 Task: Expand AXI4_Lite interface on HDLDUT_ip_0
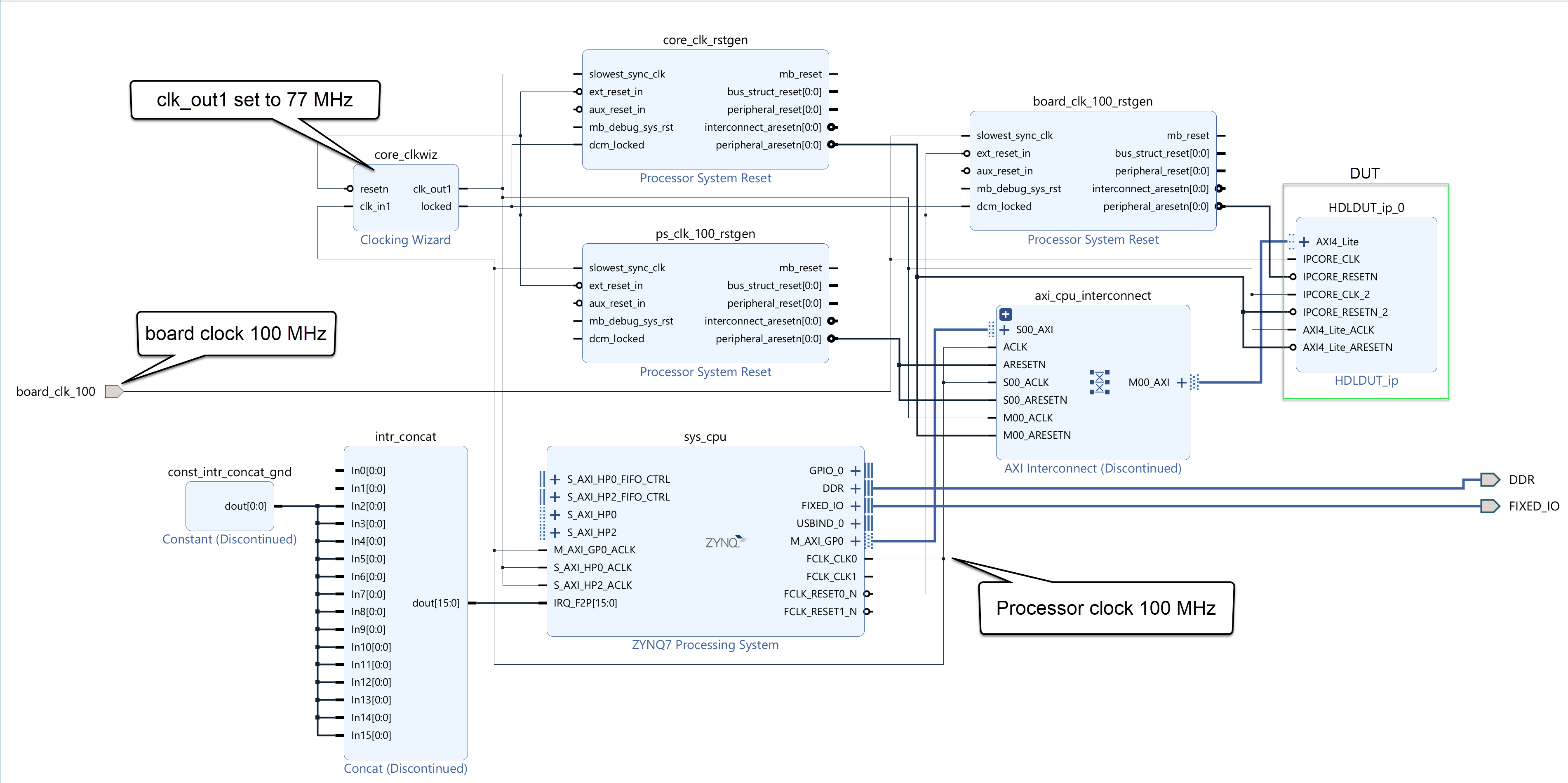(x=1305, y=242)
